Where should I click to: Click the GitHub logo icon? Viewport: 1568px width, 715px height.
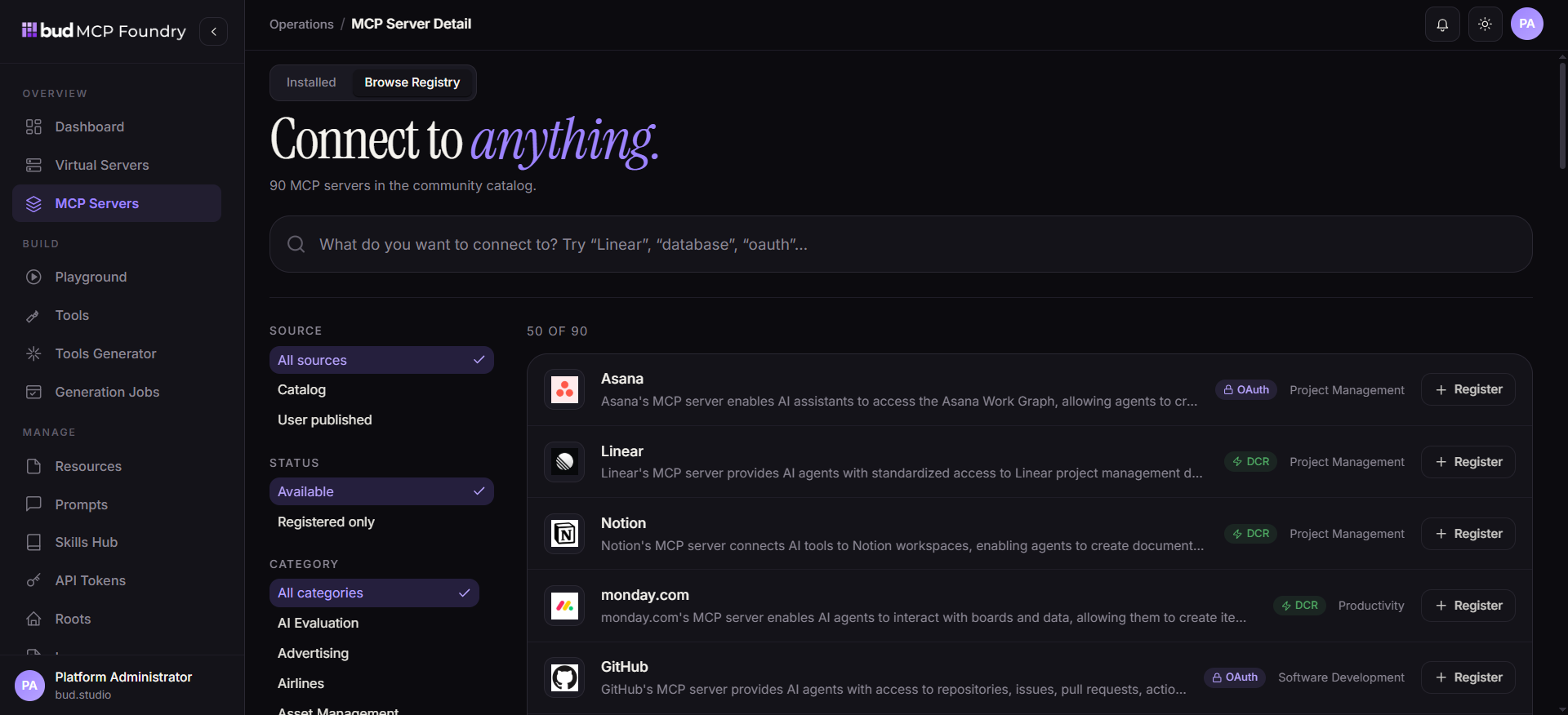pos(564,677)
